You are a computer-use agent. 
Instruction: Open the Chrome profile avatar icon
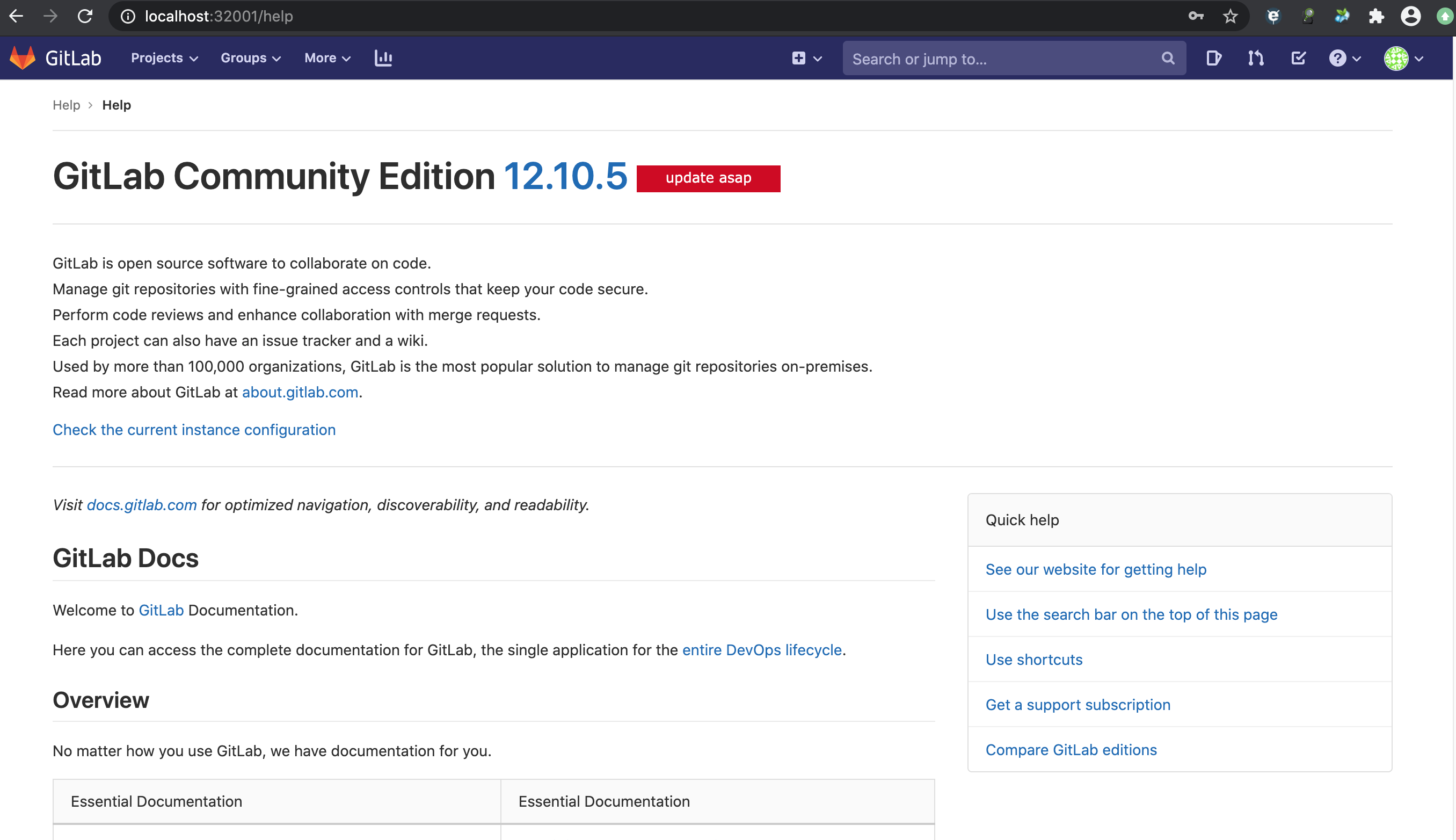coord(1410,16)
